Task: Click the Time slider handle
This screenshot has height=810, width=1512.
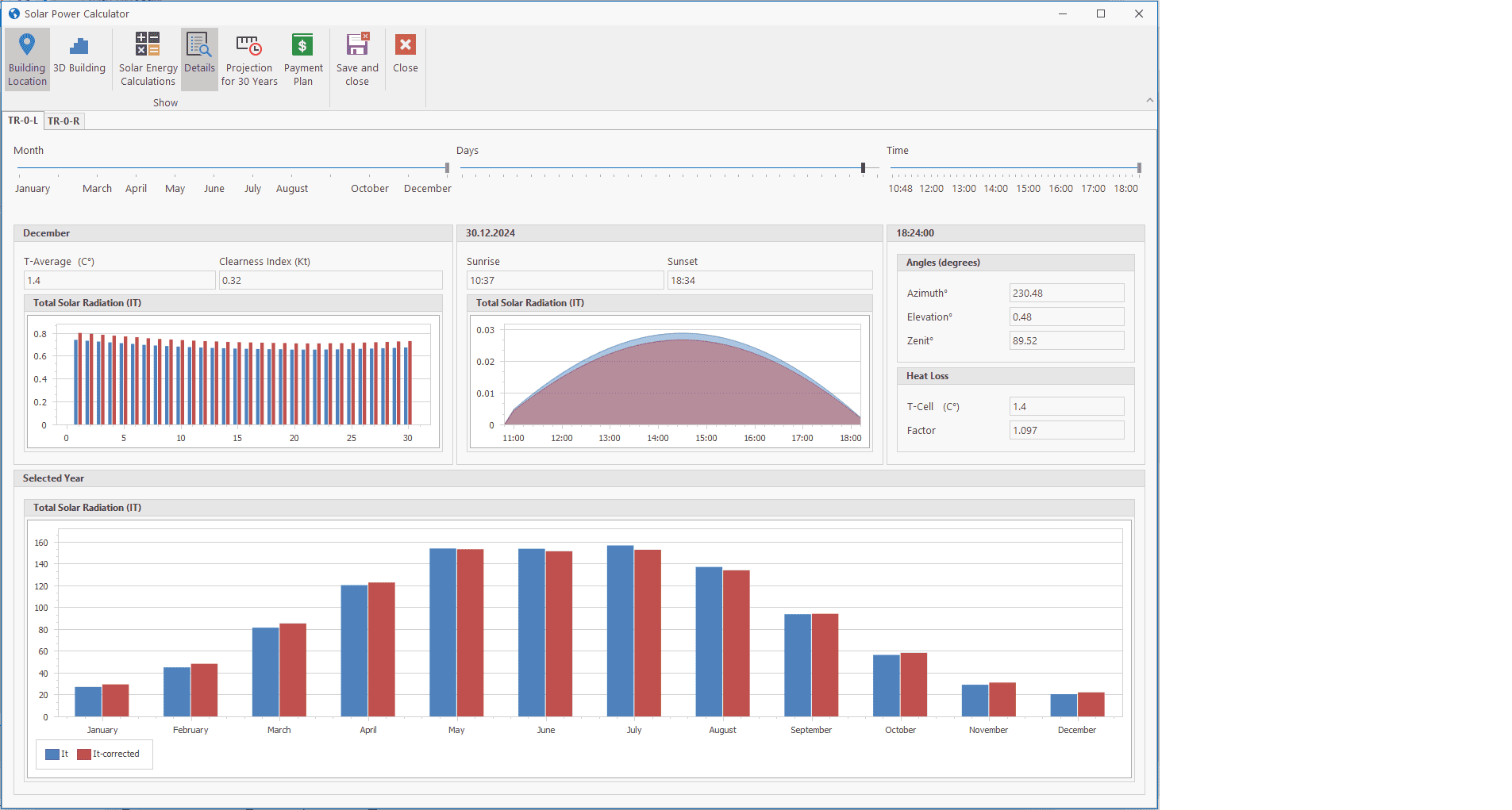Action: (x=1139, y=168)
